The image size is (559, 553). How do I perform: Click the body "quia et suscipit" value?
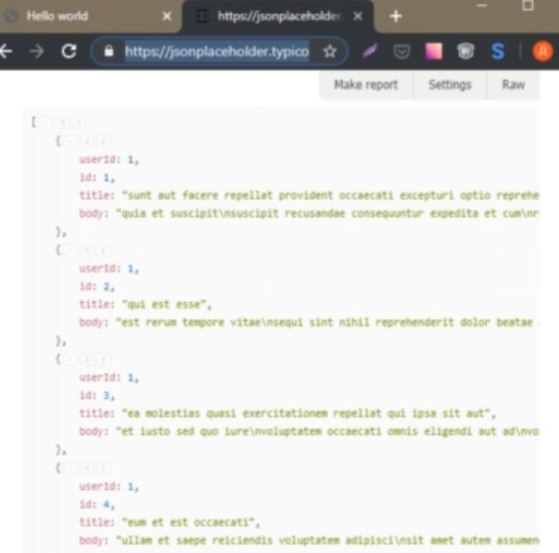tap(327, 214)
